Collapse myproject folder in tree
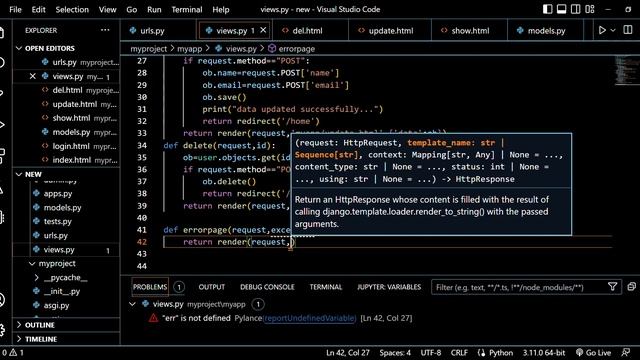The image size is (640, 360). 57,264
